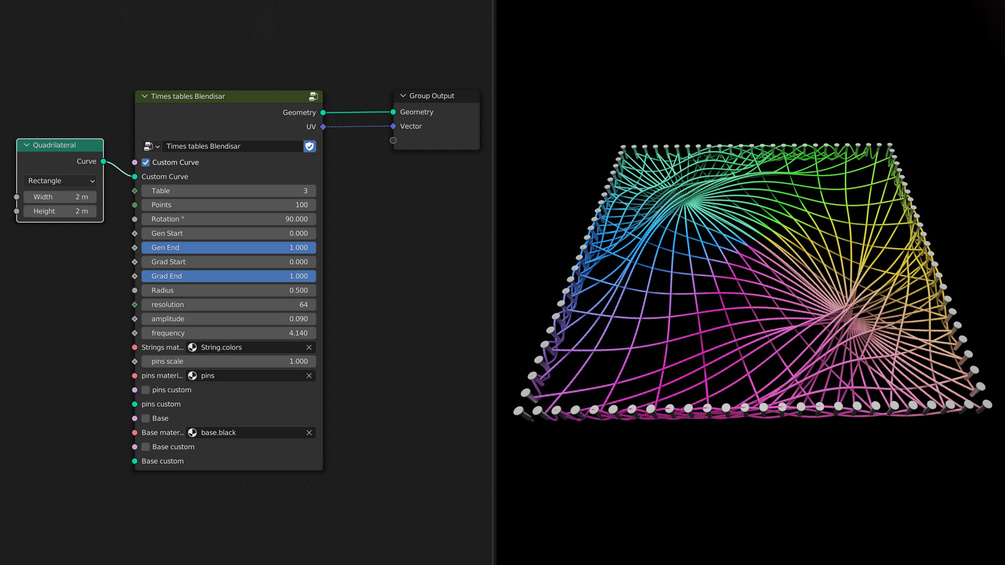
Task: Click the resolution value field
Action: pyautogui.click(x=228, y=304)
